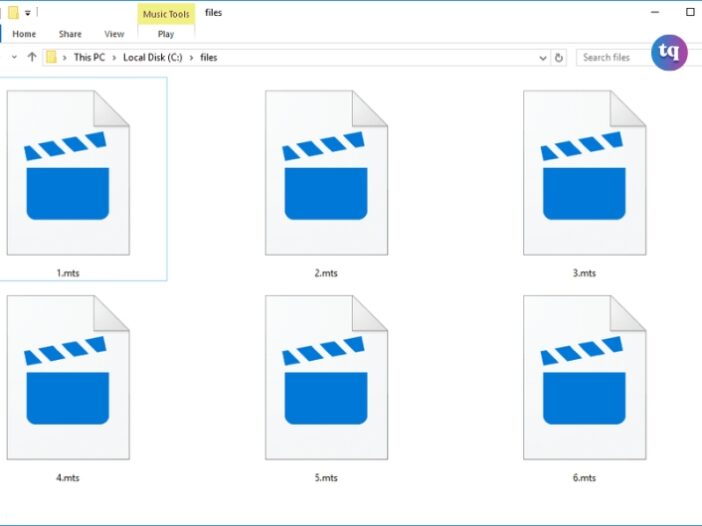The height and width of the screenshot is (526, 702).
Task: Select the 6.mts video file icon
Action: point(585,377)
